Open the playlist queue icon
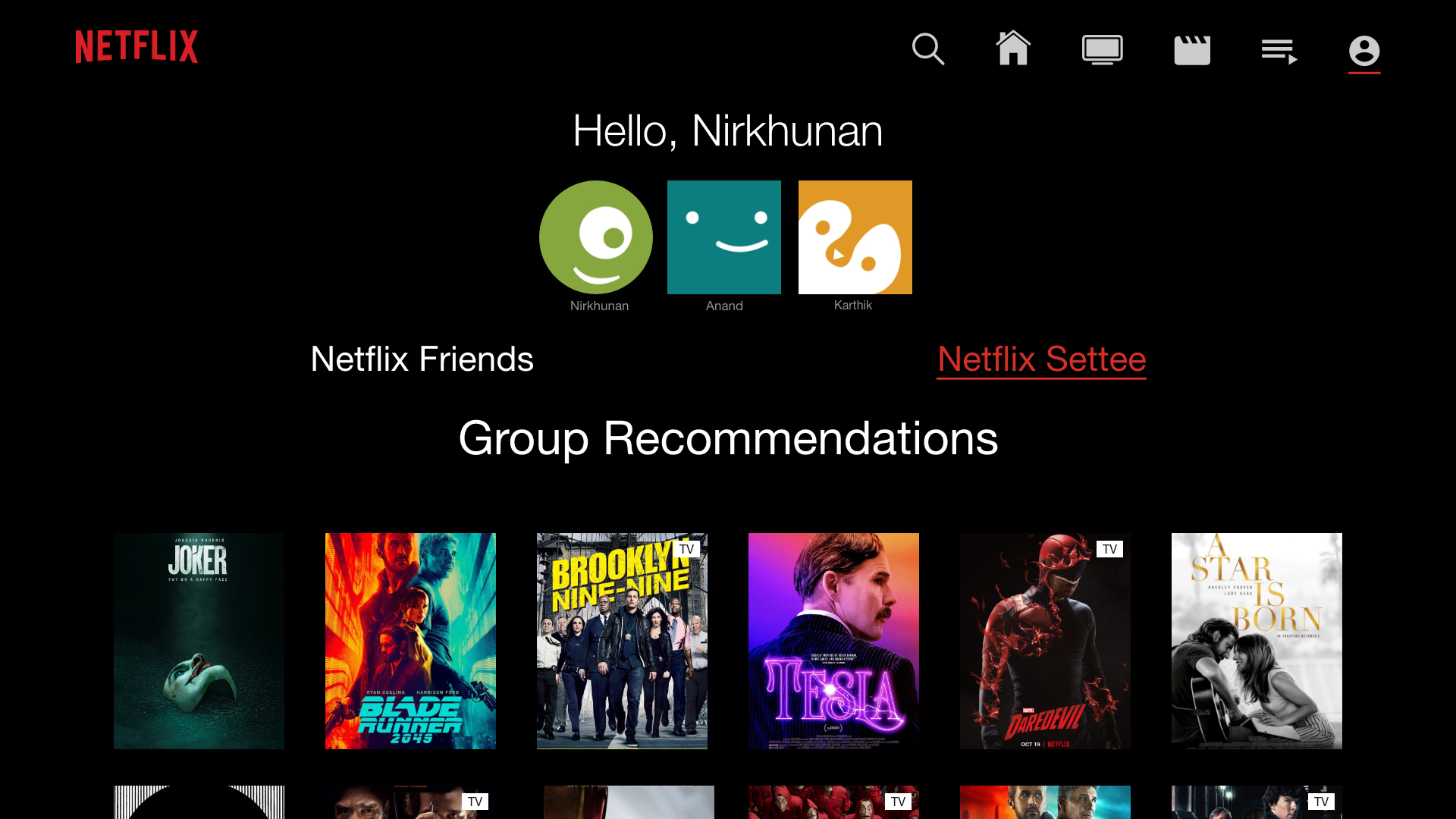Image resolution: width=1456 pixels, height=819 pixels. click(1279, 51)
